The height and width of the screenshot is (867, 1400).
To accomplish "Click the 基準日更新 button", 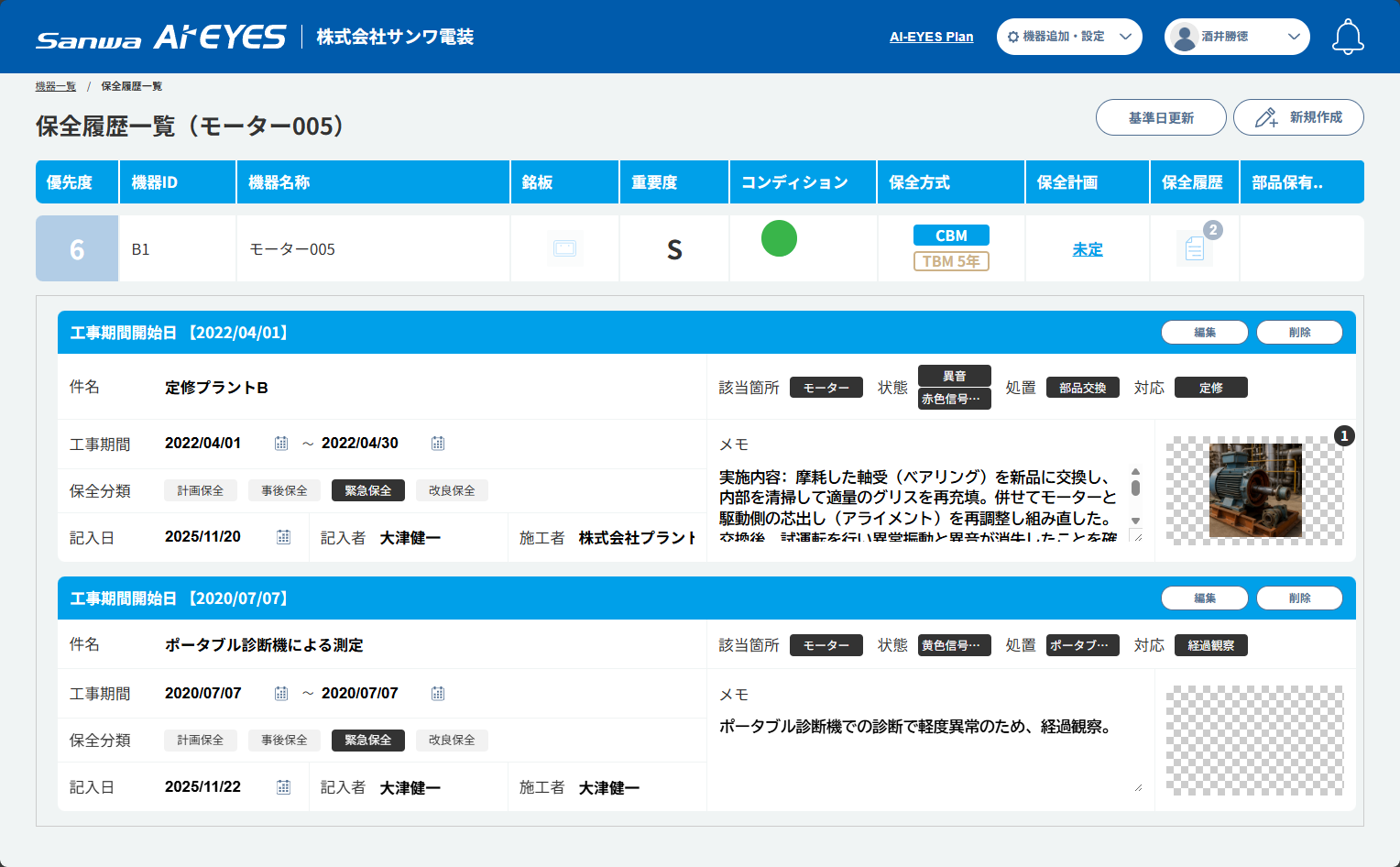I will pyautogui.click(x=1161, y=117).
